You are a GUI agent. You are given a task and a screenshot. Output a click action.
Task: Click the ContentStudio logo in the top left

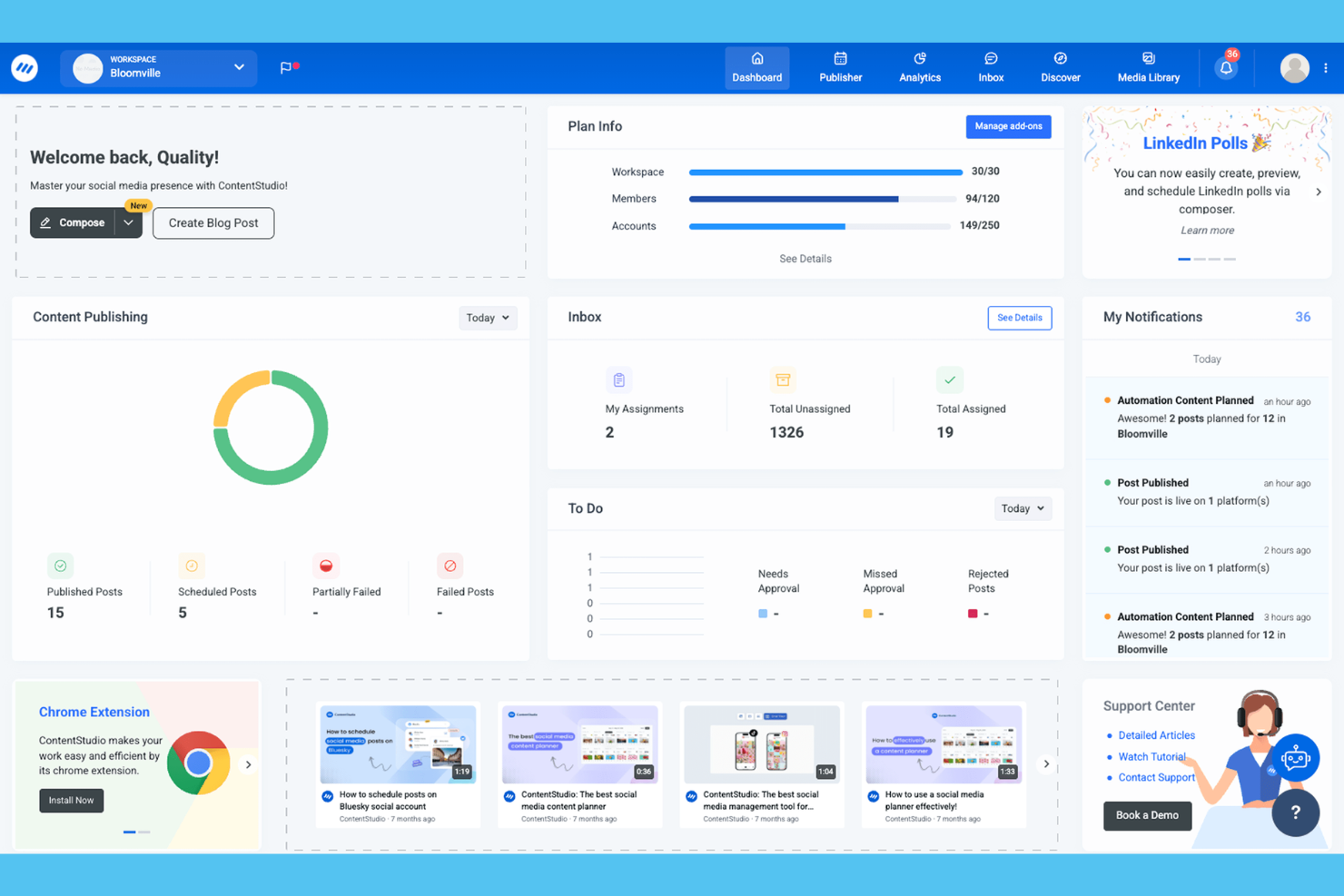click(25, 67)
